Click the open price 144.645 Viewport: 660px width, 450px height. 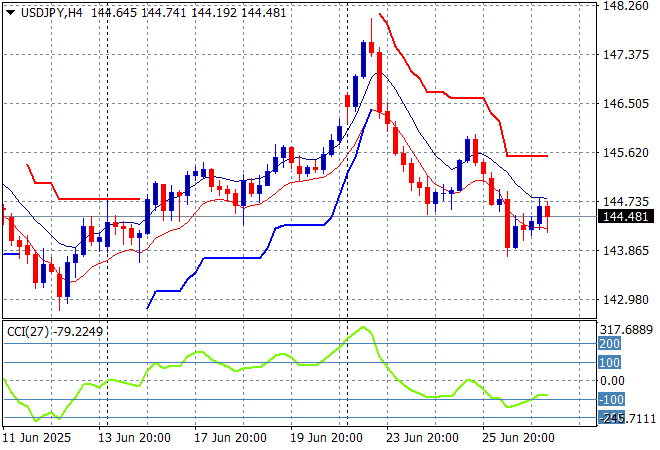click(114, 13)
